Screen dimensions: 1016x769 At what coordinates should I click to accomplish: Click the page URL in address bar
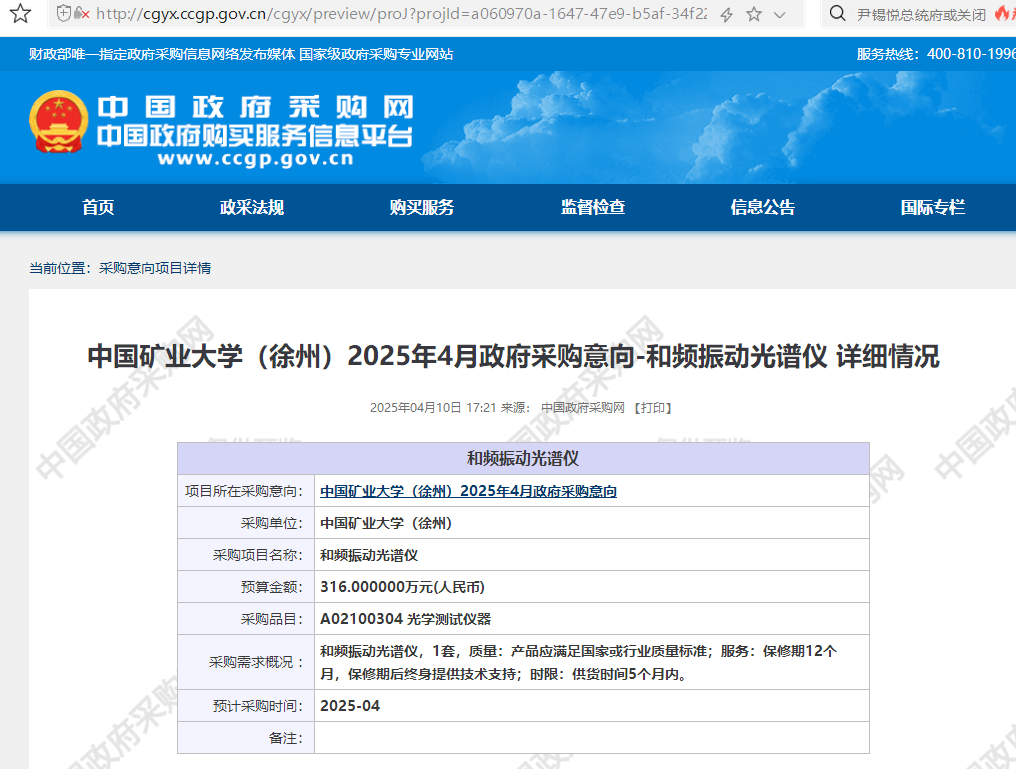pos(402,14)
